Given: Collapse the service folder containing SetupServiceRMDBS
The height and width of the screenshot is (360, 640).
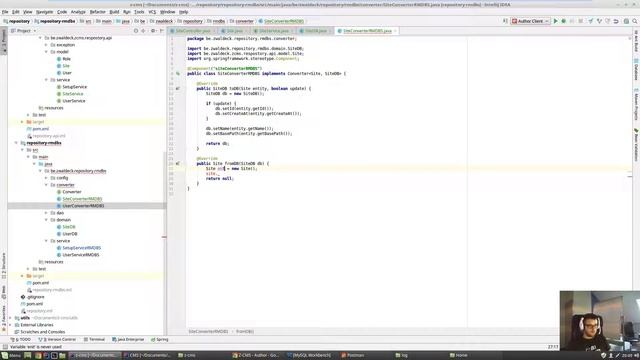Looking at the screenshot, I should (x=47, y=241).
